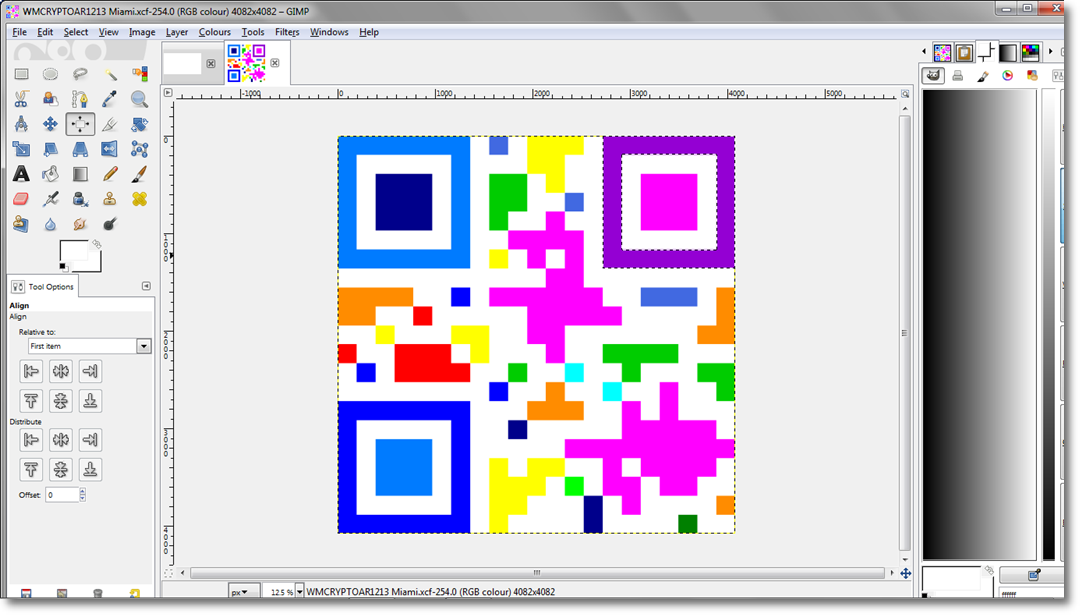Select the Scale tool
Screen dimensions: 1080x615
click(x=21, y=149)
